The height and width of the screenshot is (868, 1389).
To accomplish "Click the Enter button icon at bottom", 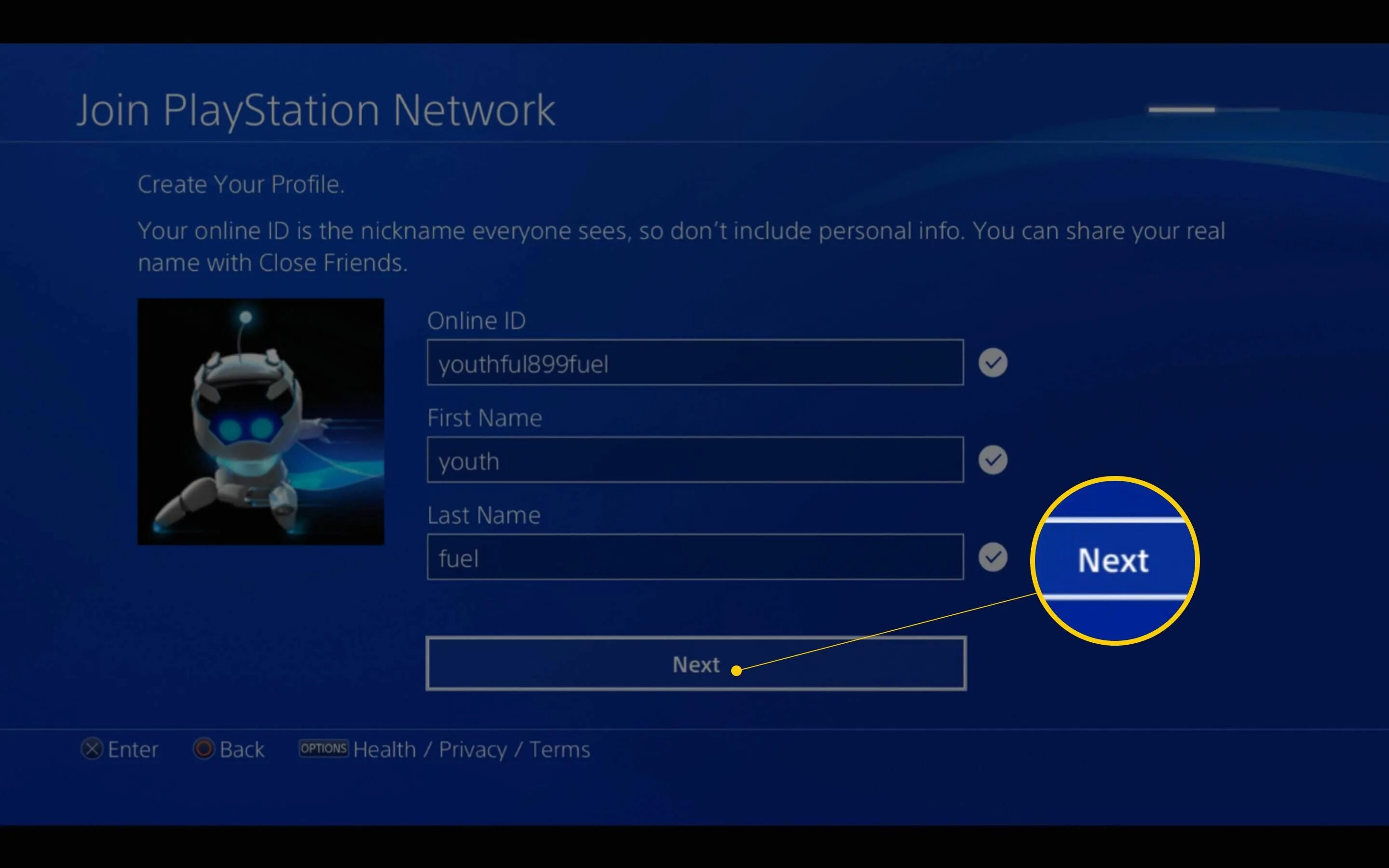I will click(93, 749).
